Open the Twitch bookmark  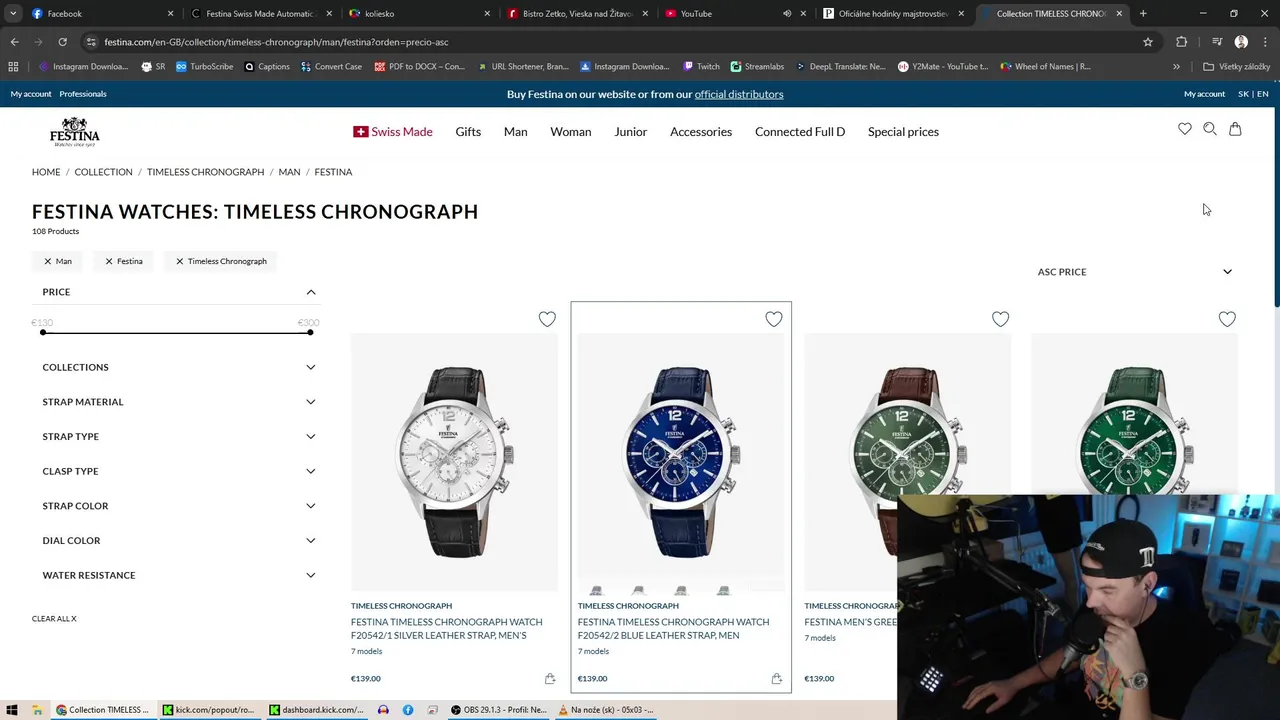pos(701,67)
